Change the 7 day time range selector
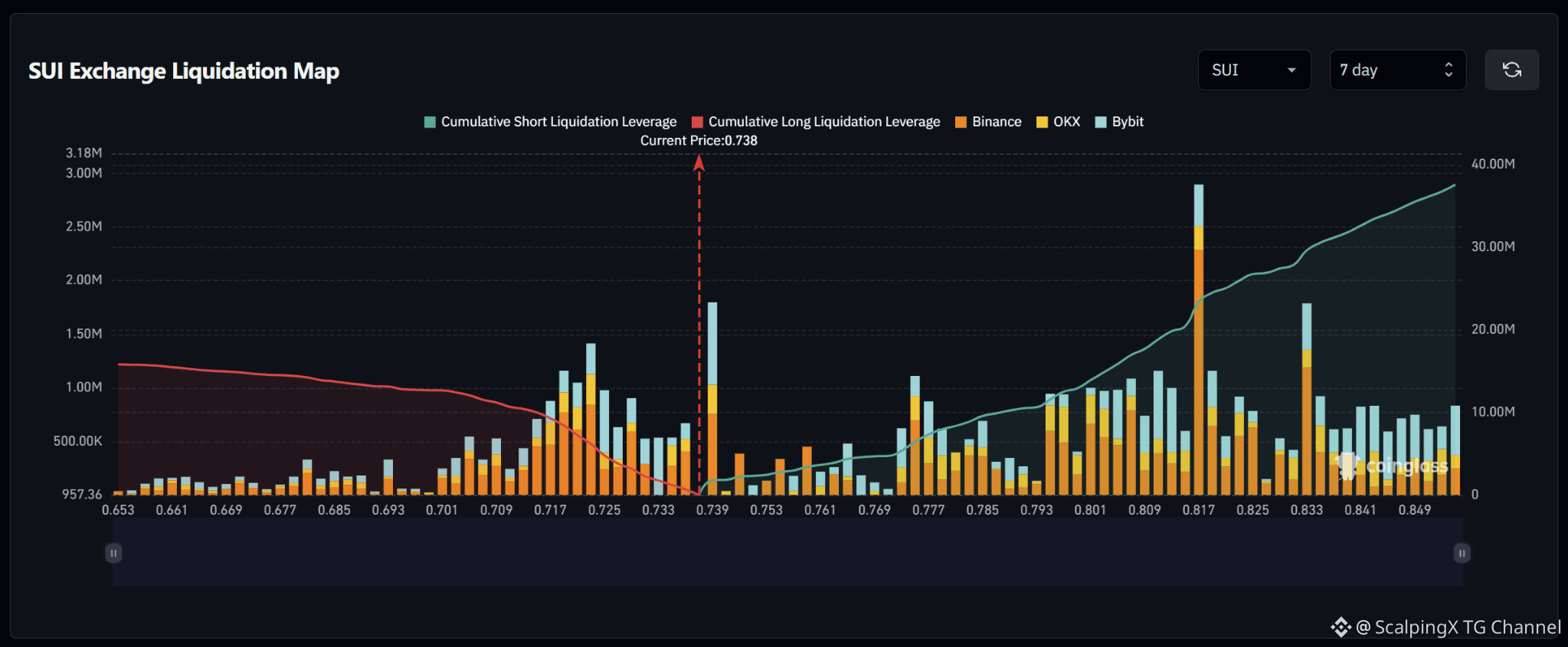This screenshot has width=1568, height=647. point(1398,70)
